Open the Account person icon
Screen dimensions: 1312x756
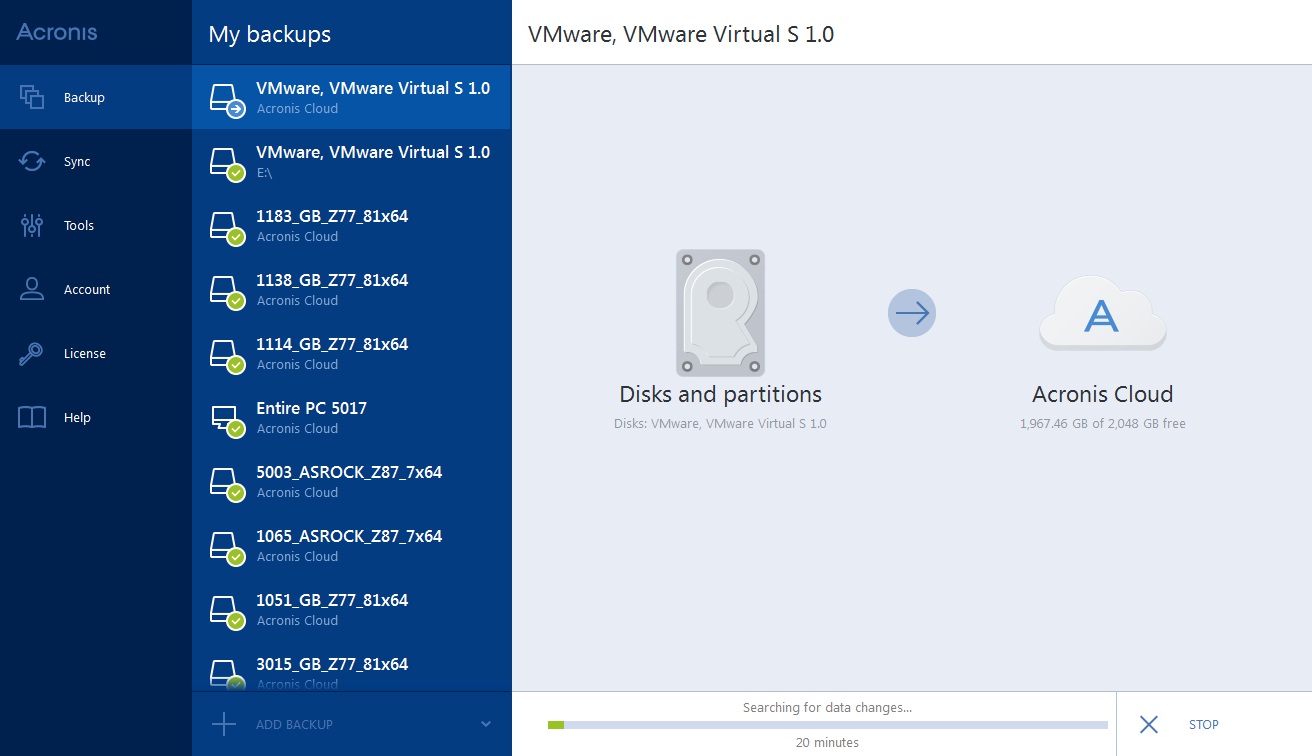click(x=32, y=289)
